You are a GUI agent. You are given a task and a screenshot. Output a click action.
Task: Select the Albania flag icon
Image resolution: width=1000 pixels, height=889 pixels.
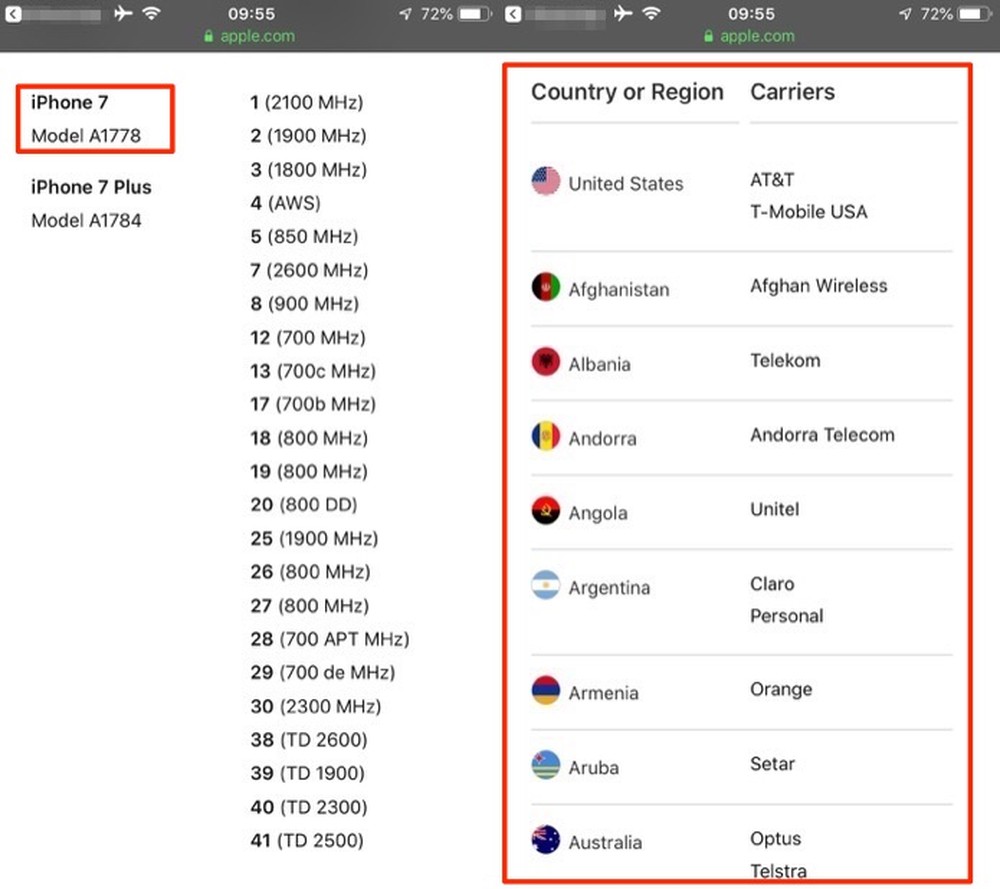[x=545, y=361]
